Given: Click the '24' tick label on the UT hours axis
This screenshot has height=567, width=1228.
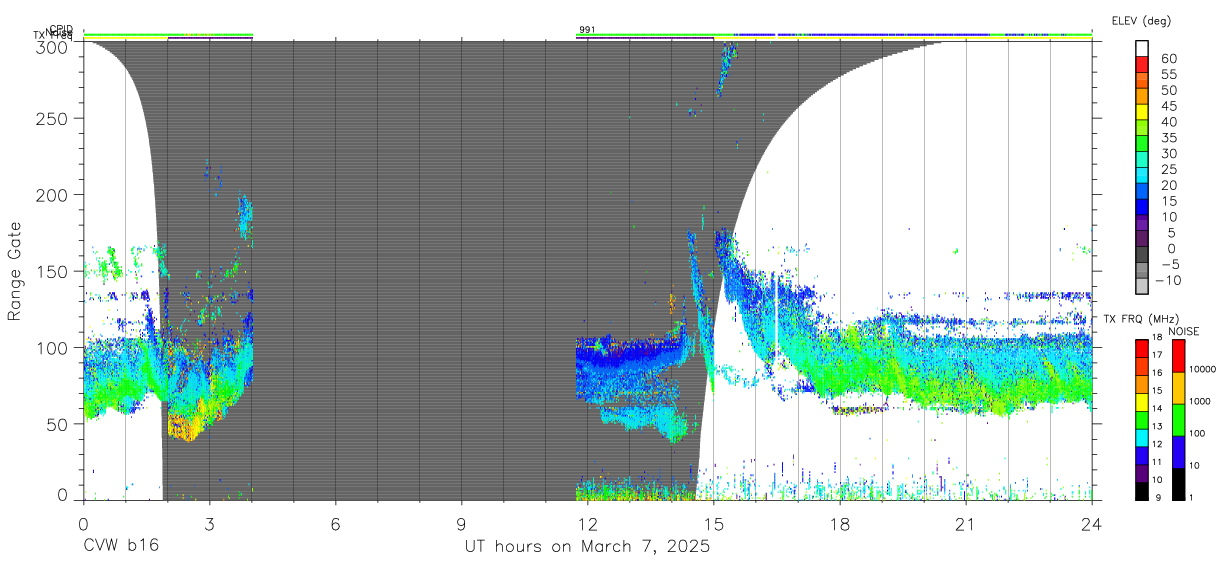Looking at the screenshot, I should (1091, 523).
